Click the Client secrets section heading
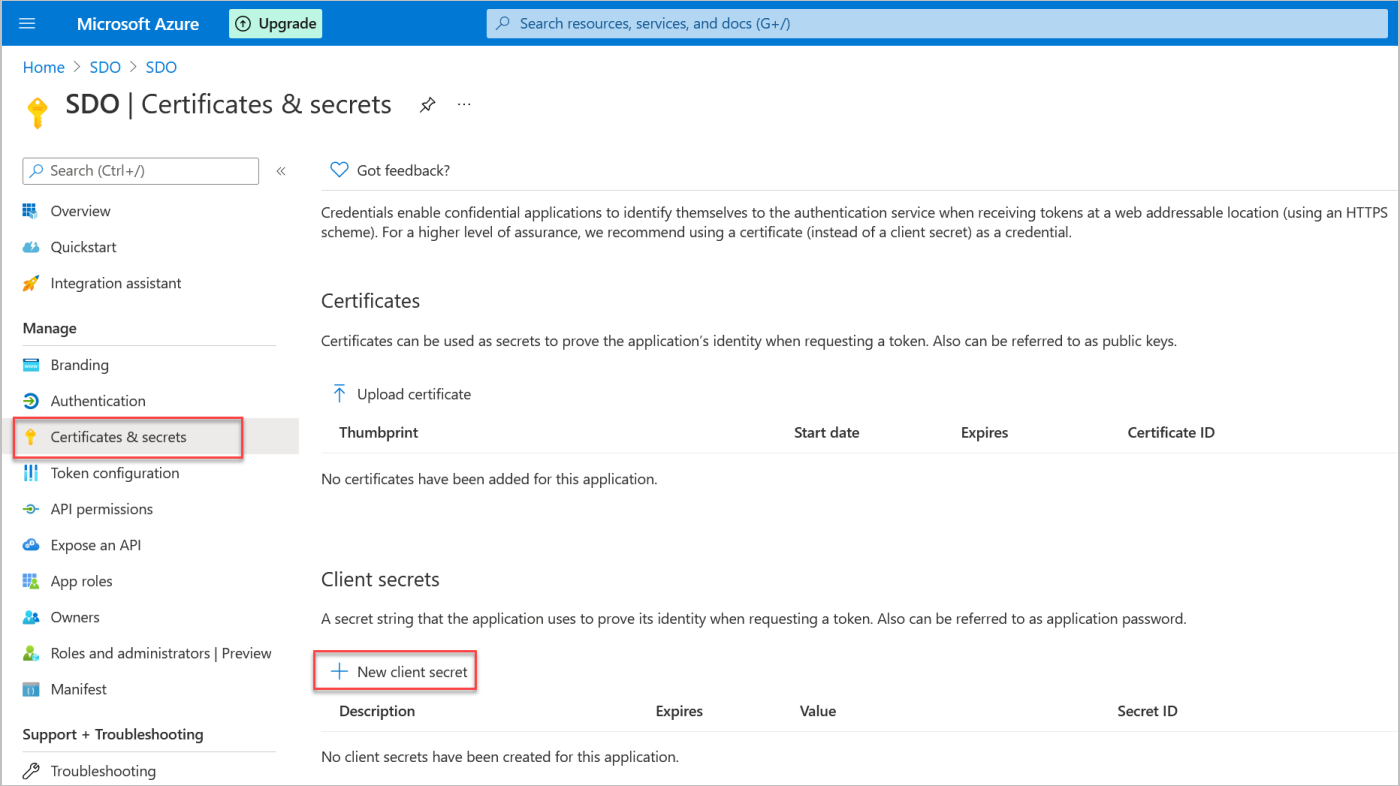The width and height of the screenshot is (1400, 786). coord(380,579)
